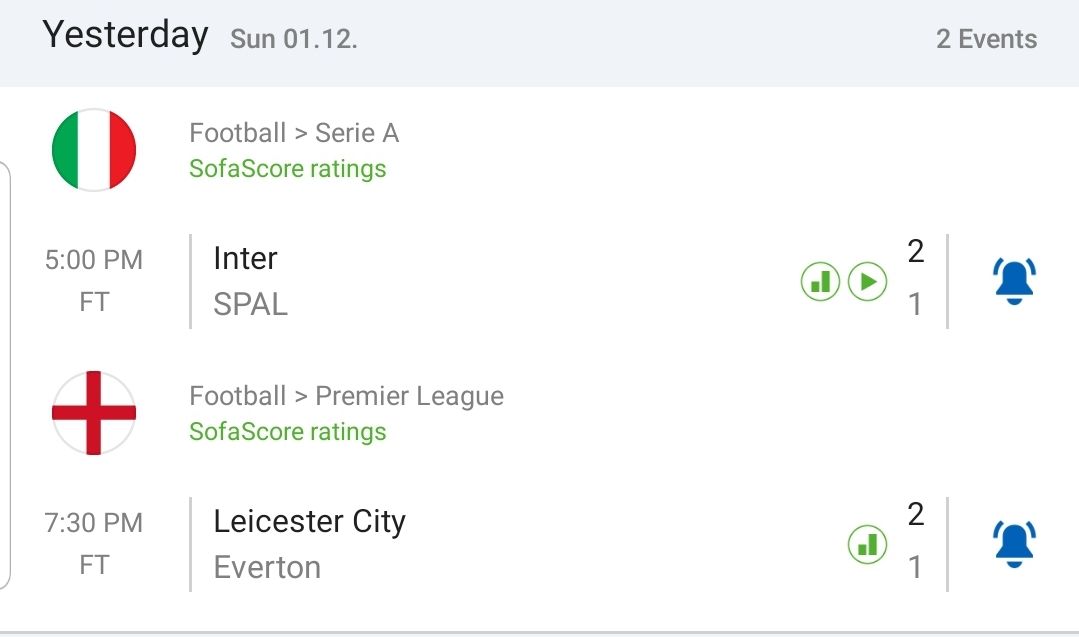Select the Leicester City team name

[x=309, y=521]
